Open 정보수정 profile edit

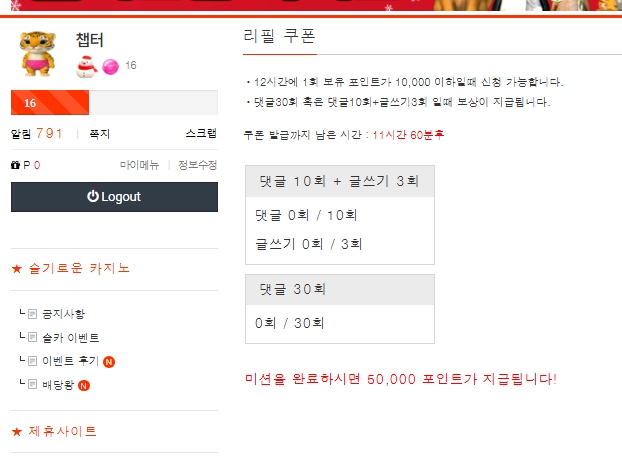coord(197,165)
